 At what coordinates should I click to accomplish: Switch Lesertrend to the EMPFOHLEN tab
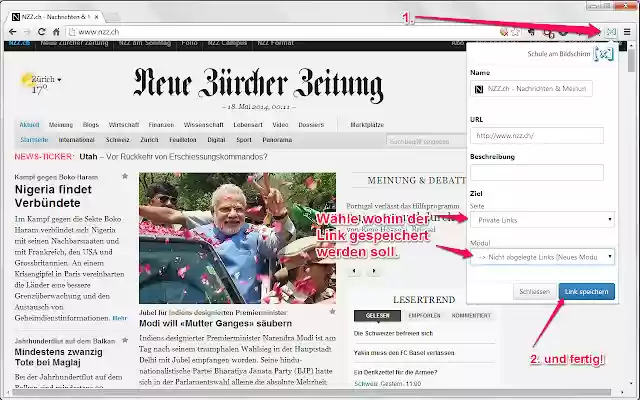(424, 316)
